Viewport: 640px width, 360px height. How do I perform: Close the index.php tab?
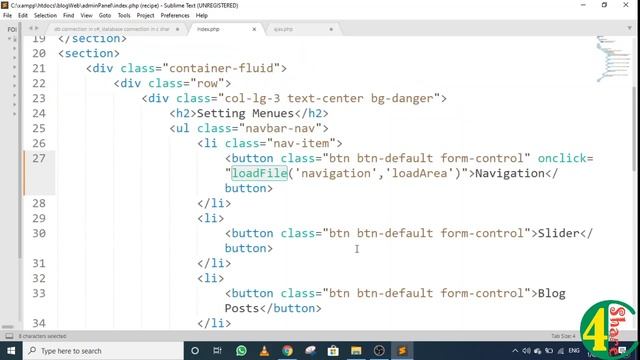point(254,29)
